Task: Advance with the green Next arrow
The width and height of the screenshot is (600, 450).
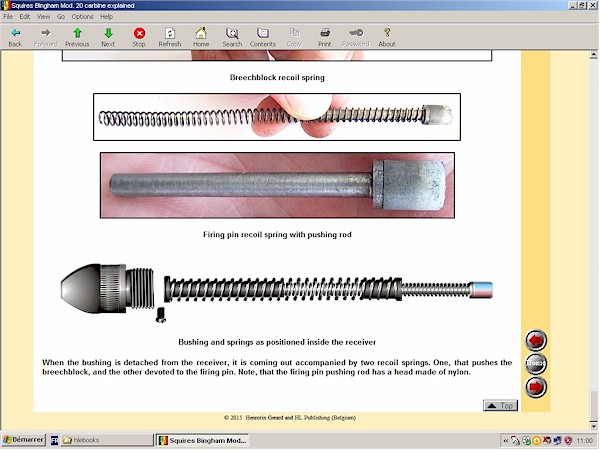Action: coord(108,37)
